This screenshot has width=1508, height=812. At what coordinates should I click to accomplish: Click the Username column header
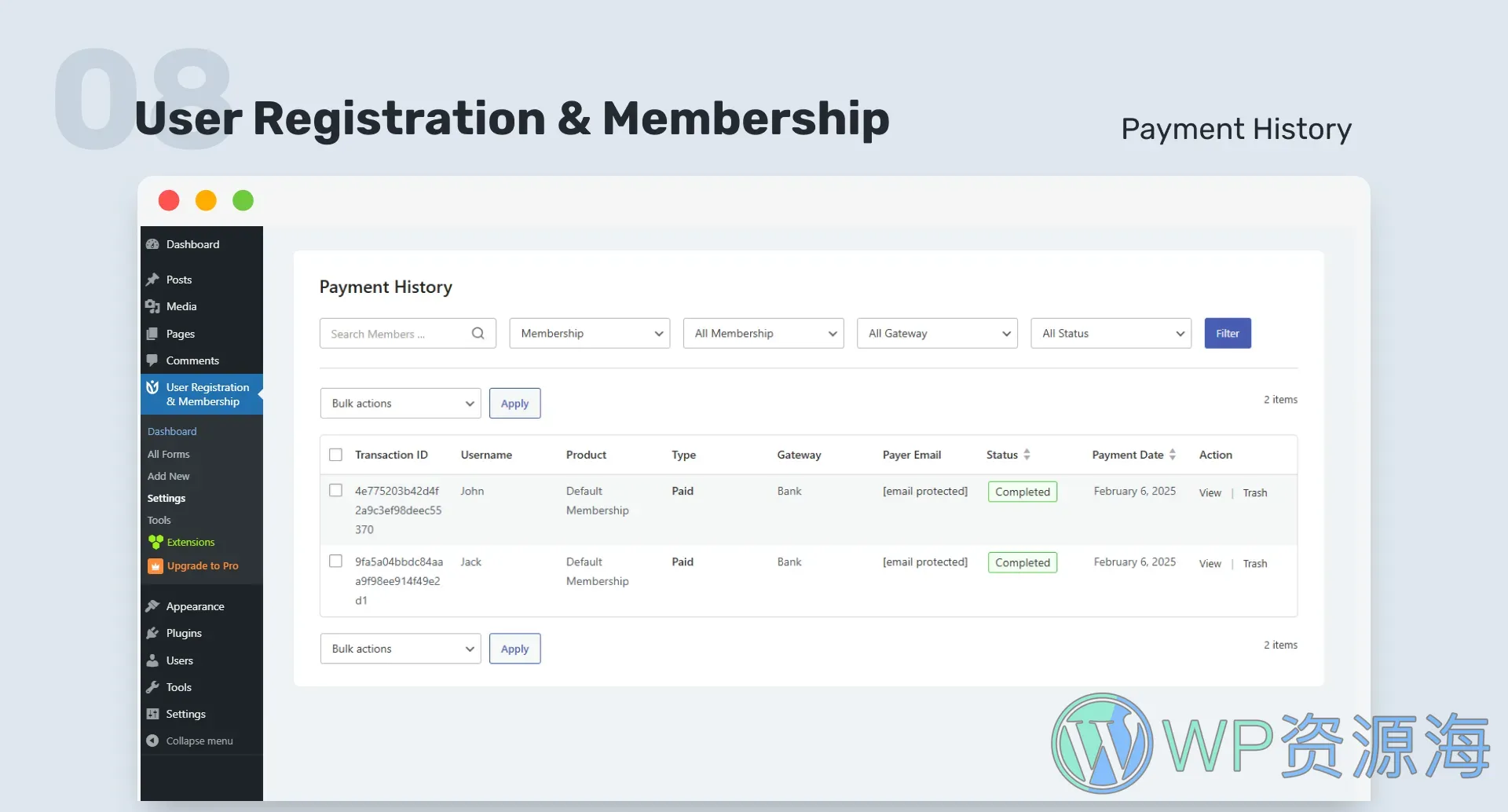click(x=486, y=455)
